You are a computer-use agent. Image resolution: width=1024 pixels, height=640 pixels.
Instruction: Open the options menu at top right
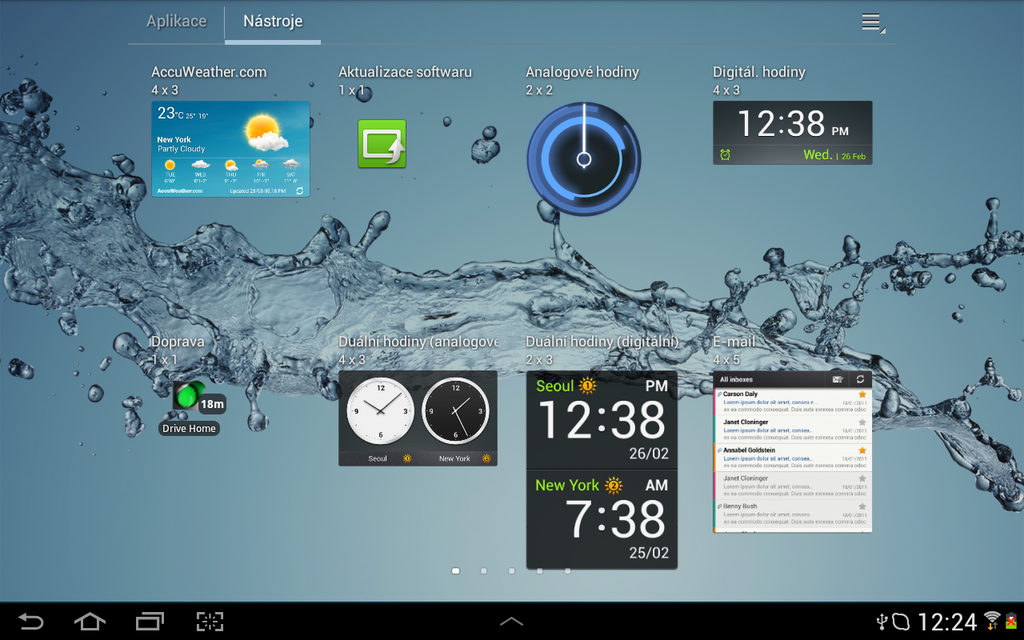(x=869, y=21)
